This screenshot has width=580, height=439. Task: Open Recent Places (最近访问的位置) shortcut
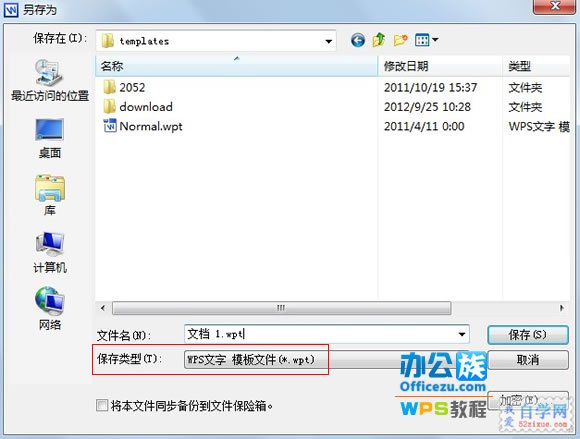[50, 80]
